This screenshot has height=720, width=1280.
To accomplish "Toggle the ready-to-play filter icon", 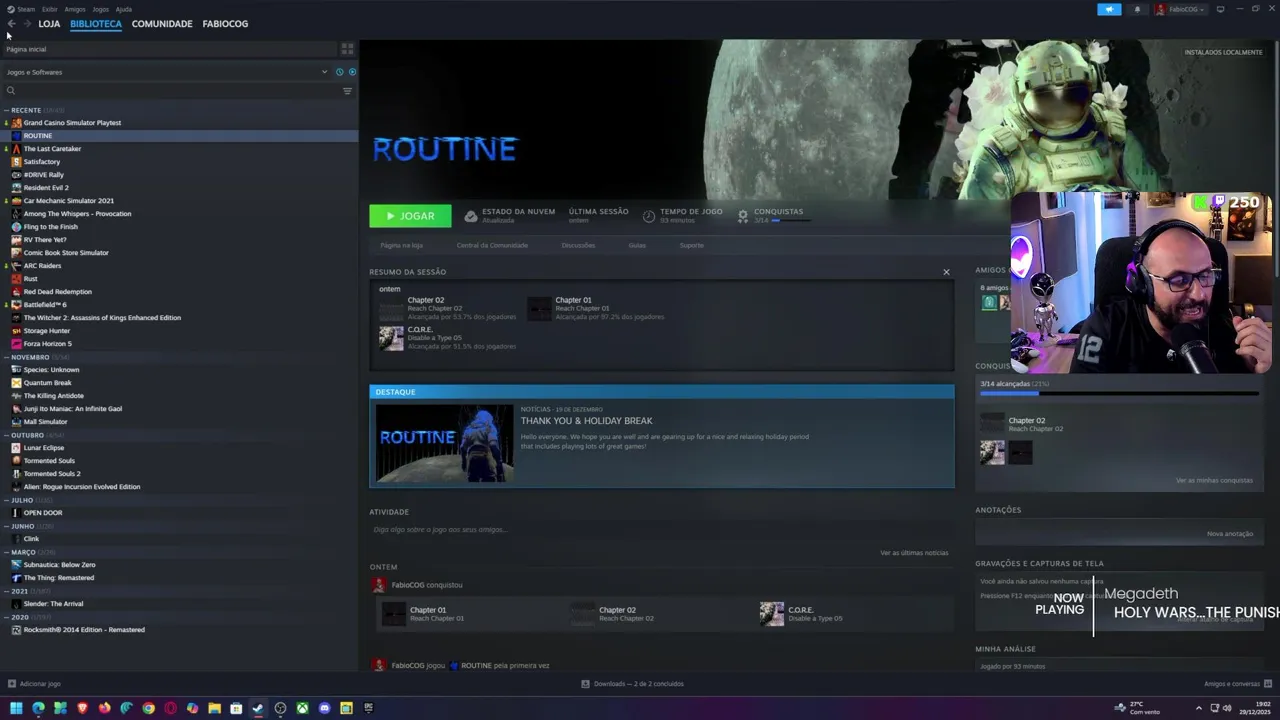I will [352, 72].
